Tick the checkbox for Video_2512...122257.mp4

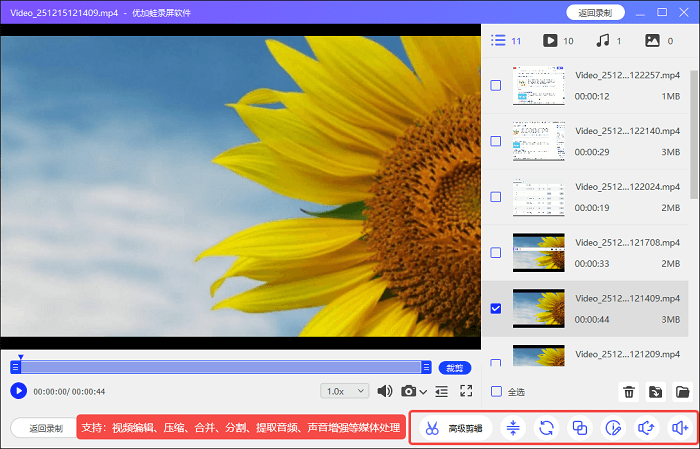point(496,86)
